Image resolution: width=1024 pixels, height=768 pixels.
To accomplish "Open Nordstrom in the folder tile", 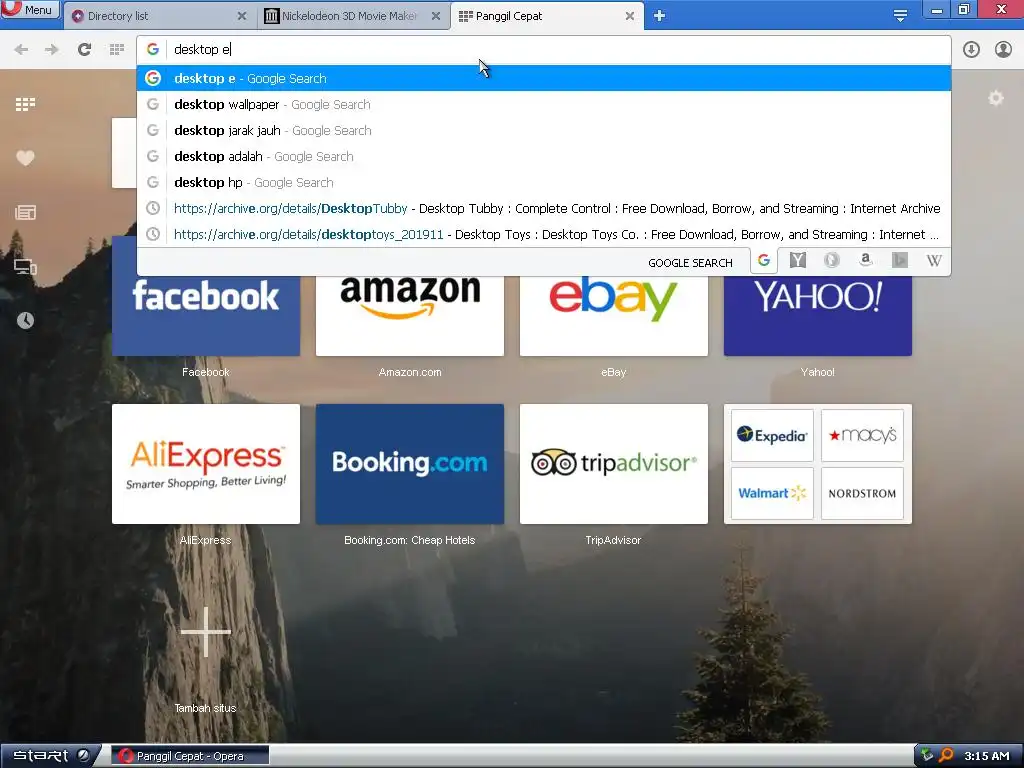I will tap(862, 493).
